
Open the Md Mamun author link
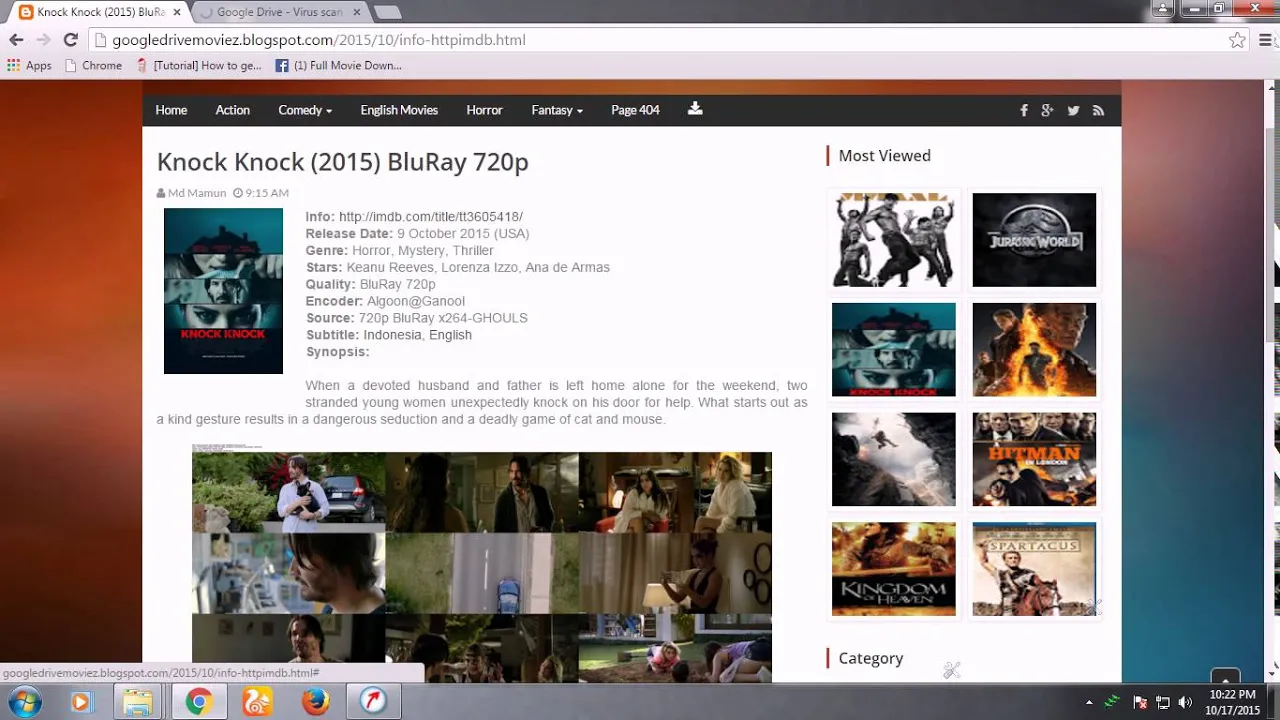(x=197, y=193)
